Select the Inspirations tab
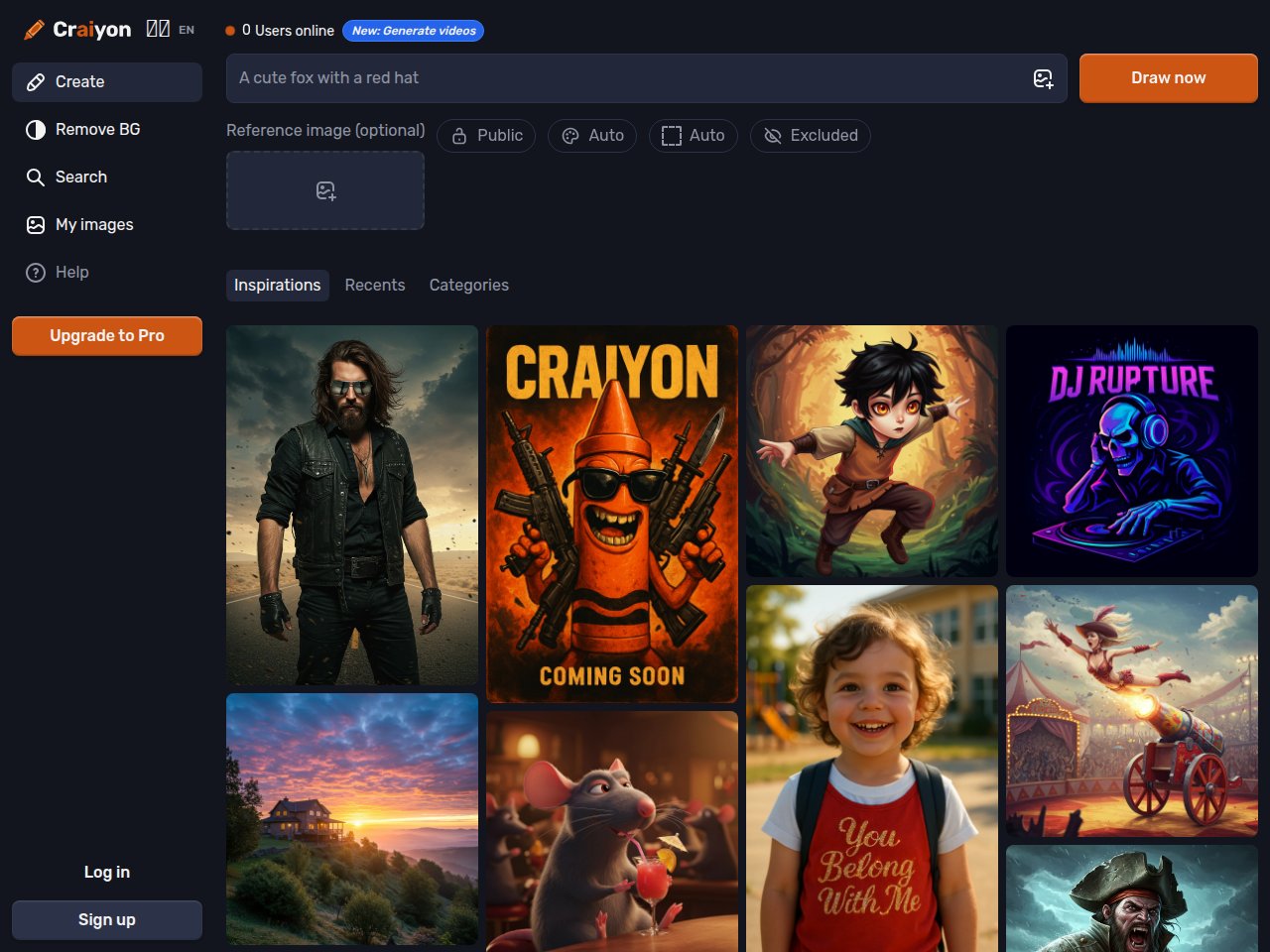Viewport: 1270px width, 952px height. pyautogui.click(x=277, y=286)
